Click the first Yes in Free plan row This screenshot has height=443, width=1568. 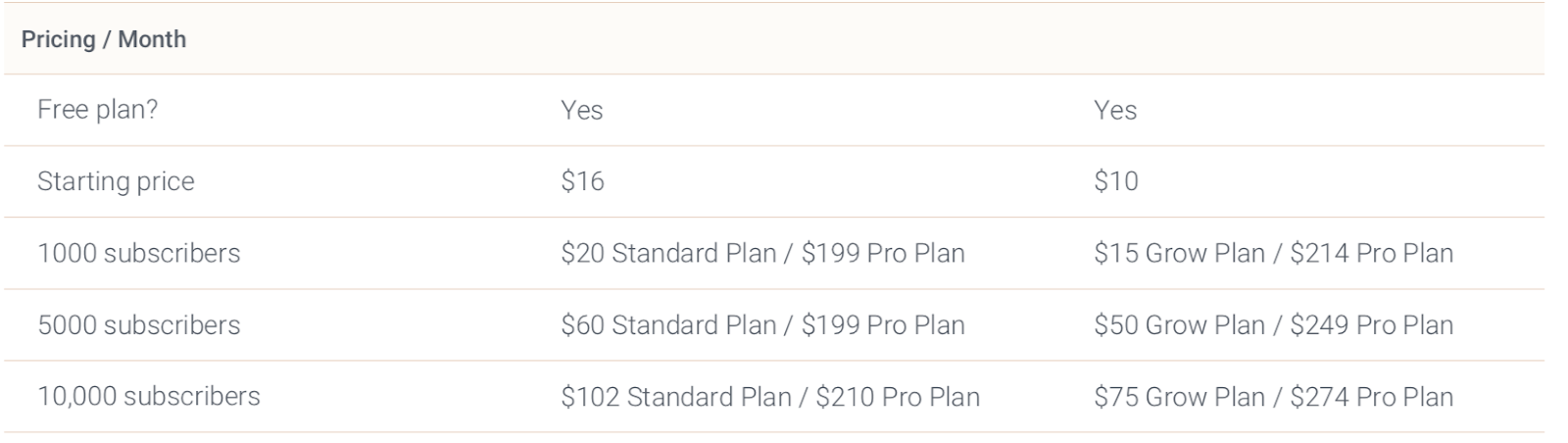click(581, 110)
